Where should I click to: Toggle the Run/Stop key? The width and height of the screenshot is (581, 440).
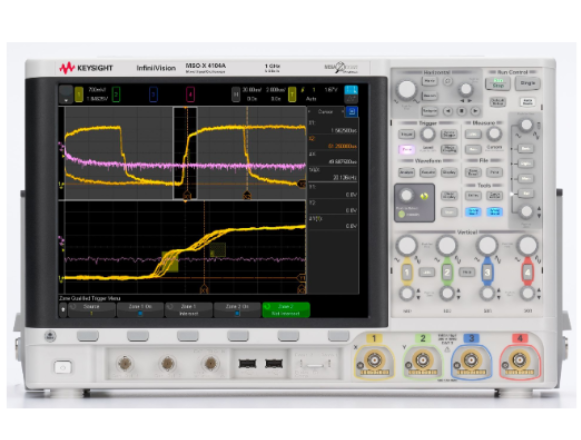pos(498,83)
